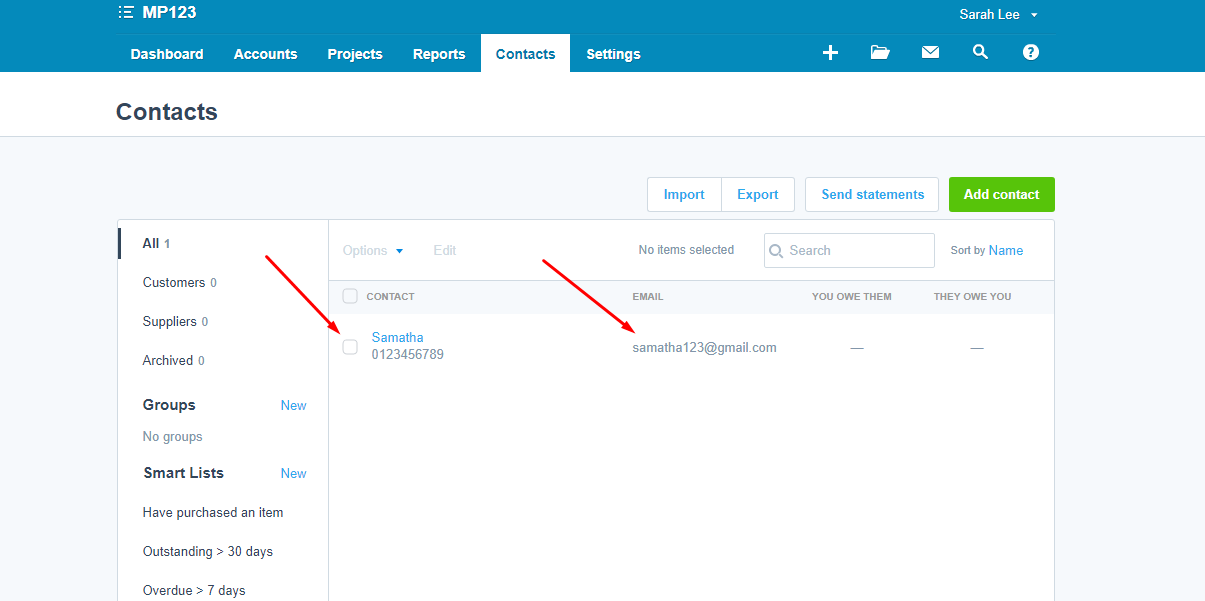The height and width of the screenshot is (601, 1205).
Task: Open the Accounts menu
Action: pyautogui.click(x=265, y=54)
